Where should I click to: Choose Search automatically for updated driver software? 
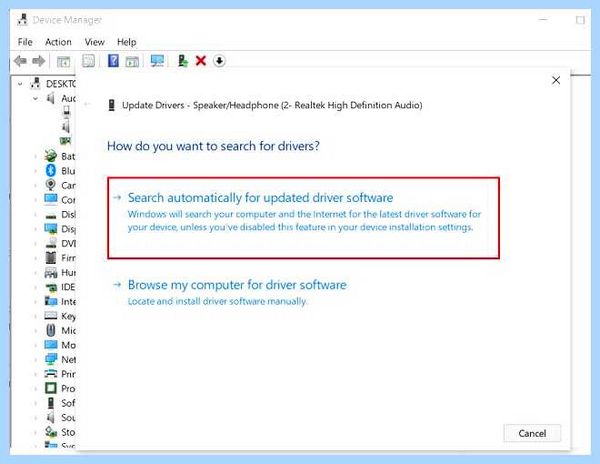click(x=303, y=218)
